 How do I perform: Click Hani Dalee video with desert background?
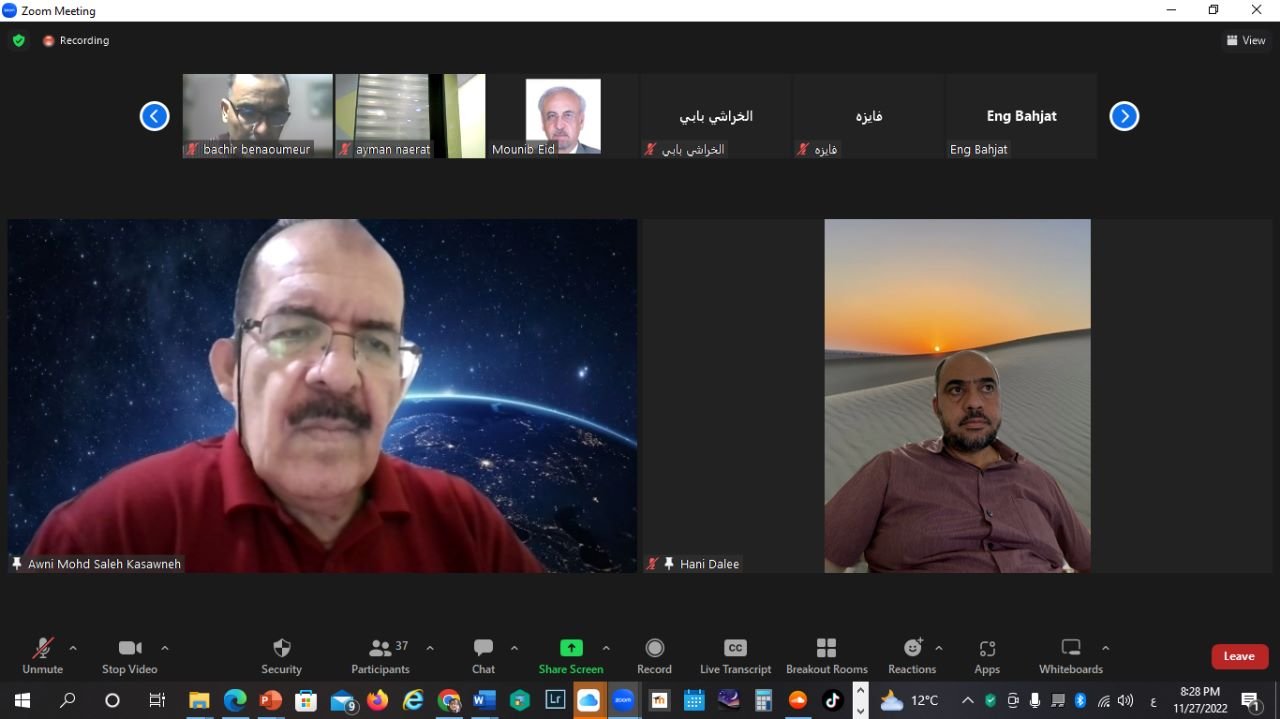pyautogui.click(x=957, y=396)
